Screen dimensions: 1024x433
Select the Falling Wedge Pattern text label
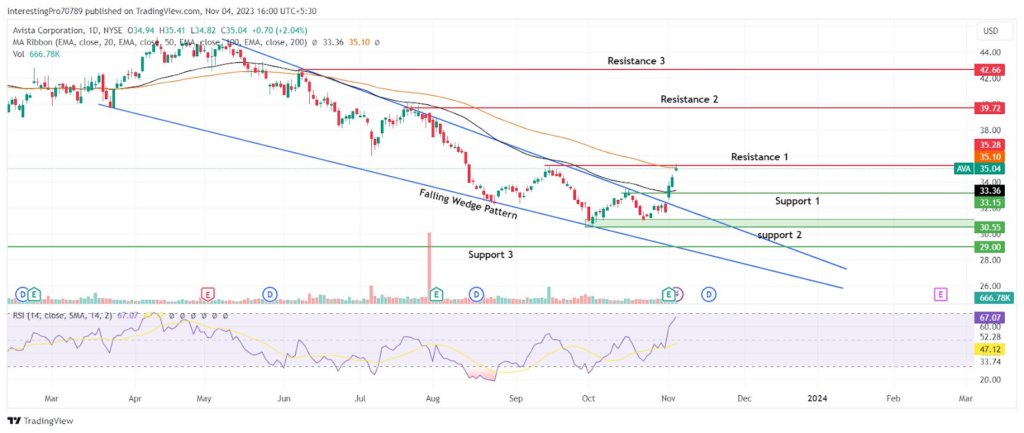coord(468,204)
